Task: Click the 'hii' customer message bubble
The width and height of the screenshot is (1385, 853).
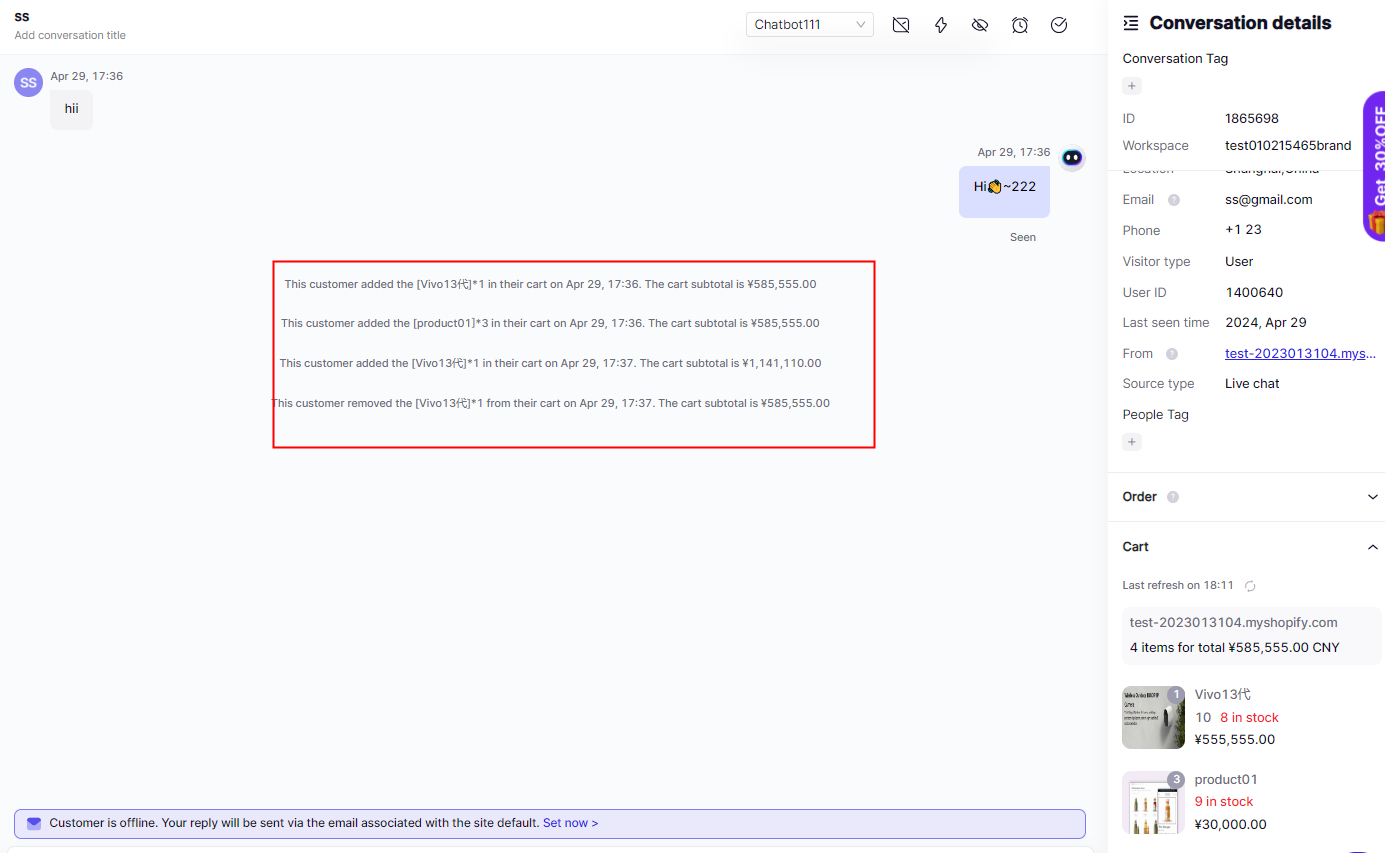Action: tap(71, 109)
